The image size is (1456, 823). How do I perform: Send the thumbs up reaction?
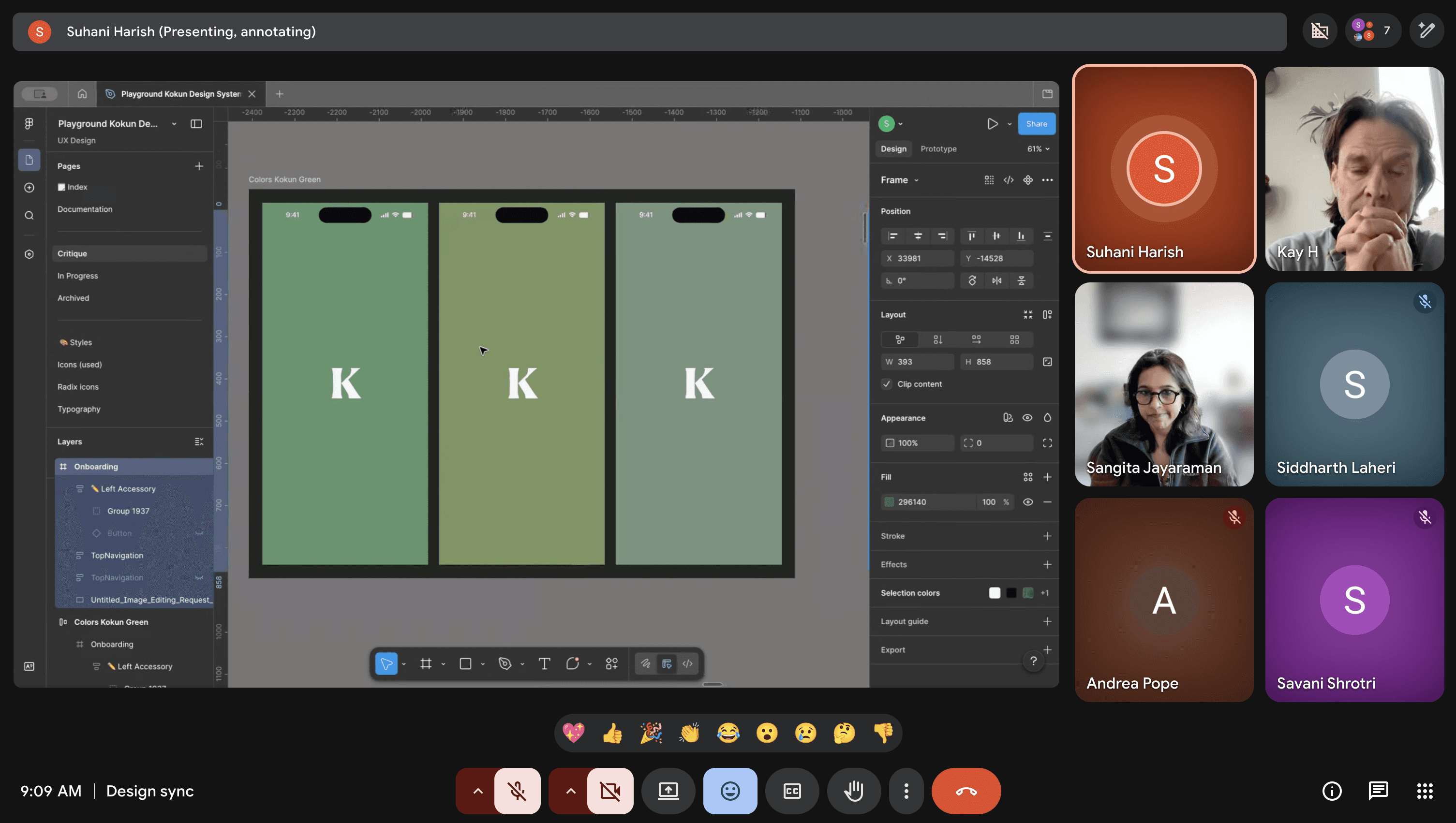[612, 733]
